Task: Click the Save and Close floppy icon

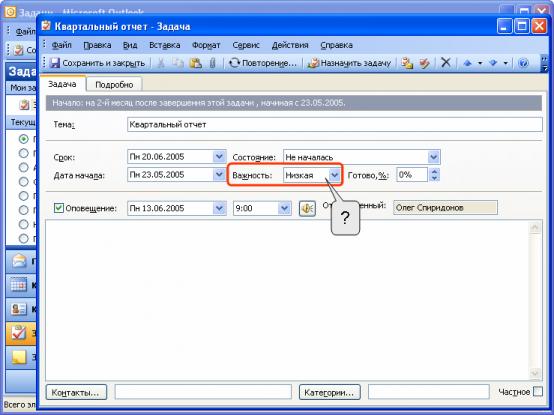Action: tap(55, 63)
